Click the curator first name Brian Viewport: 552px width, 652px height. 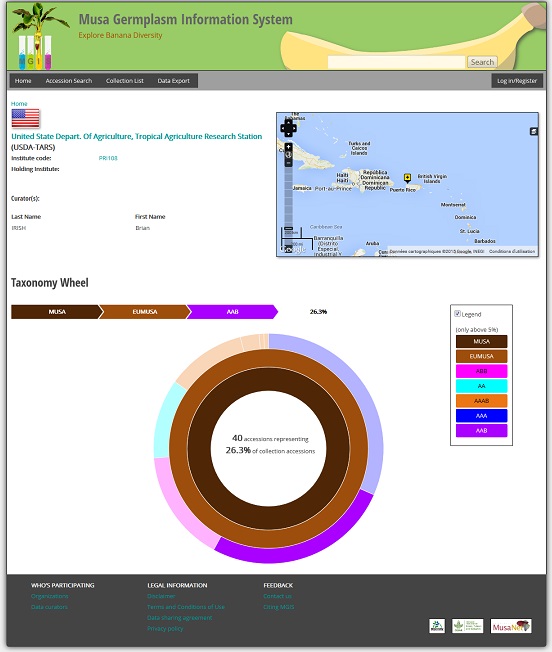pyautogui.click(x=143, y=228)
